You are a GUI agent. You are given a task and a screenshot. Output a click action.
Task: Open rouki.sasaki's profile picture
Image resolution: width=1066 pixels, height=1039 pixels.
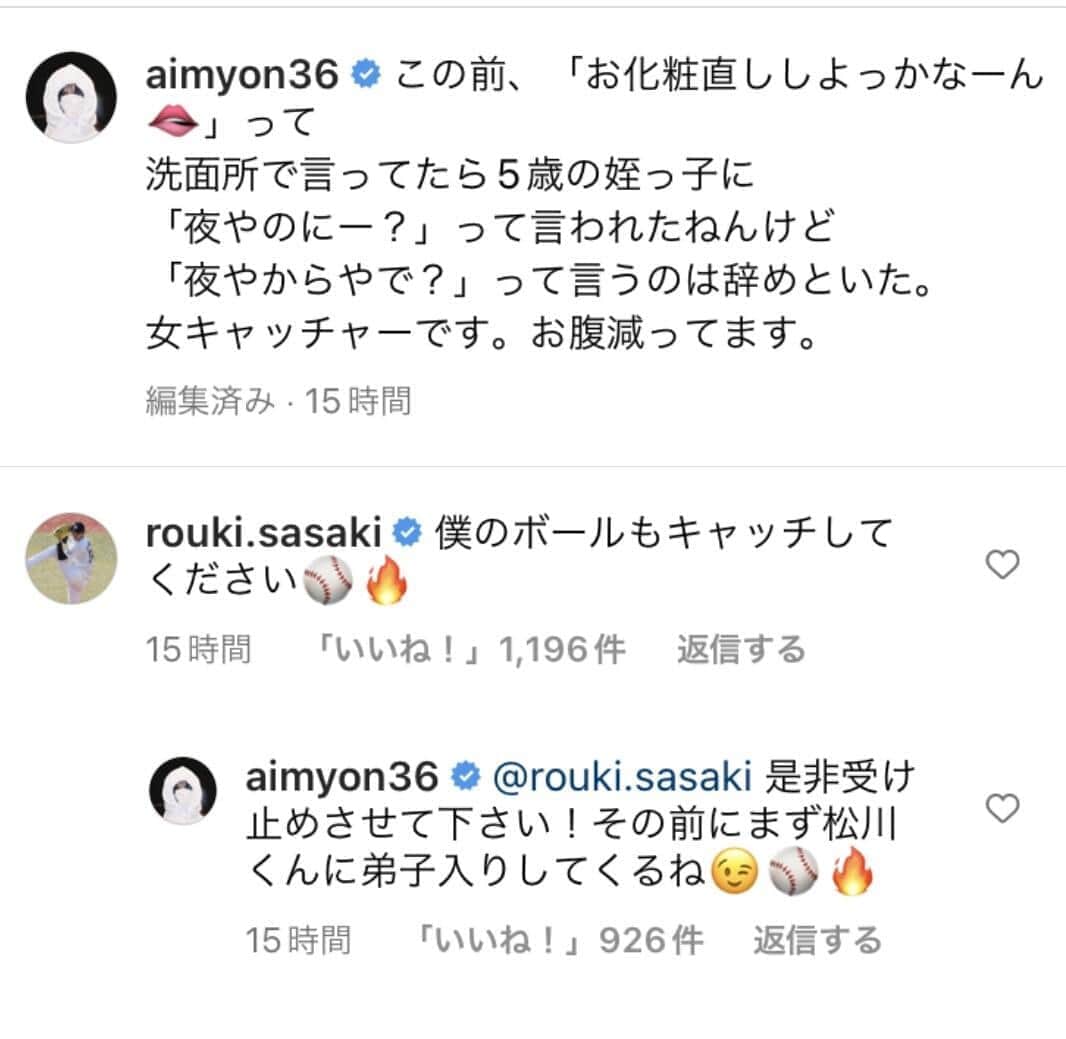(70, 558)
